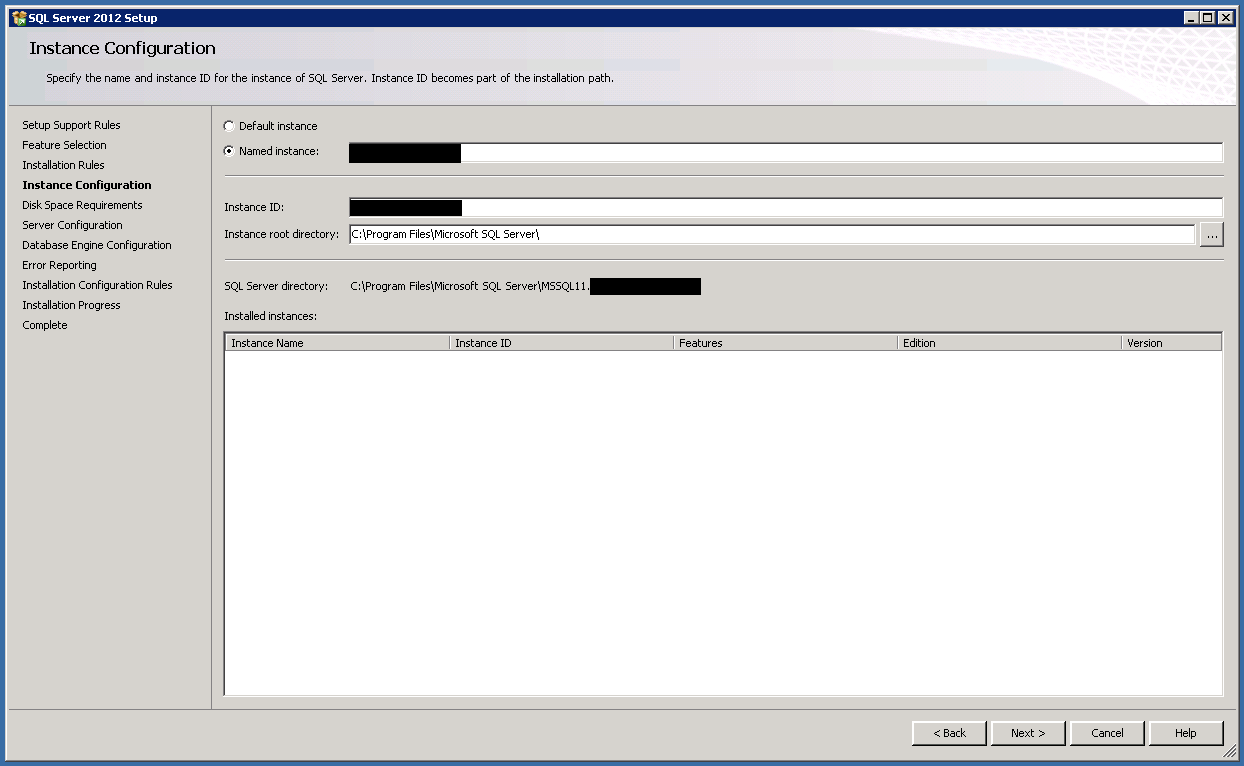This screenshot has height=766, width=1244.
Task: Select Installation Progress step in sidebar
Action: coord(71,305)
